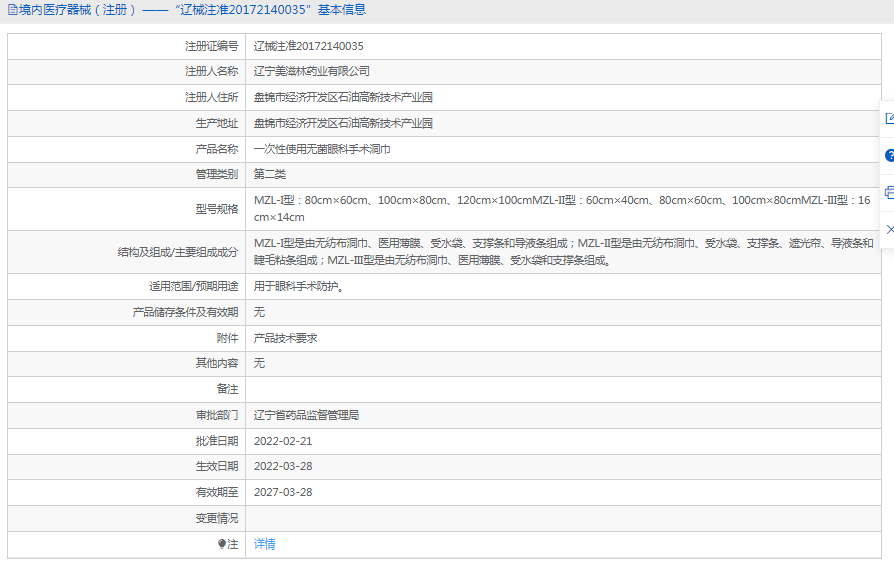Screen dimensions: 894x568
Task: Click registration number 辽械注准20172140035 value cell
Action: [x=308, y=46]
